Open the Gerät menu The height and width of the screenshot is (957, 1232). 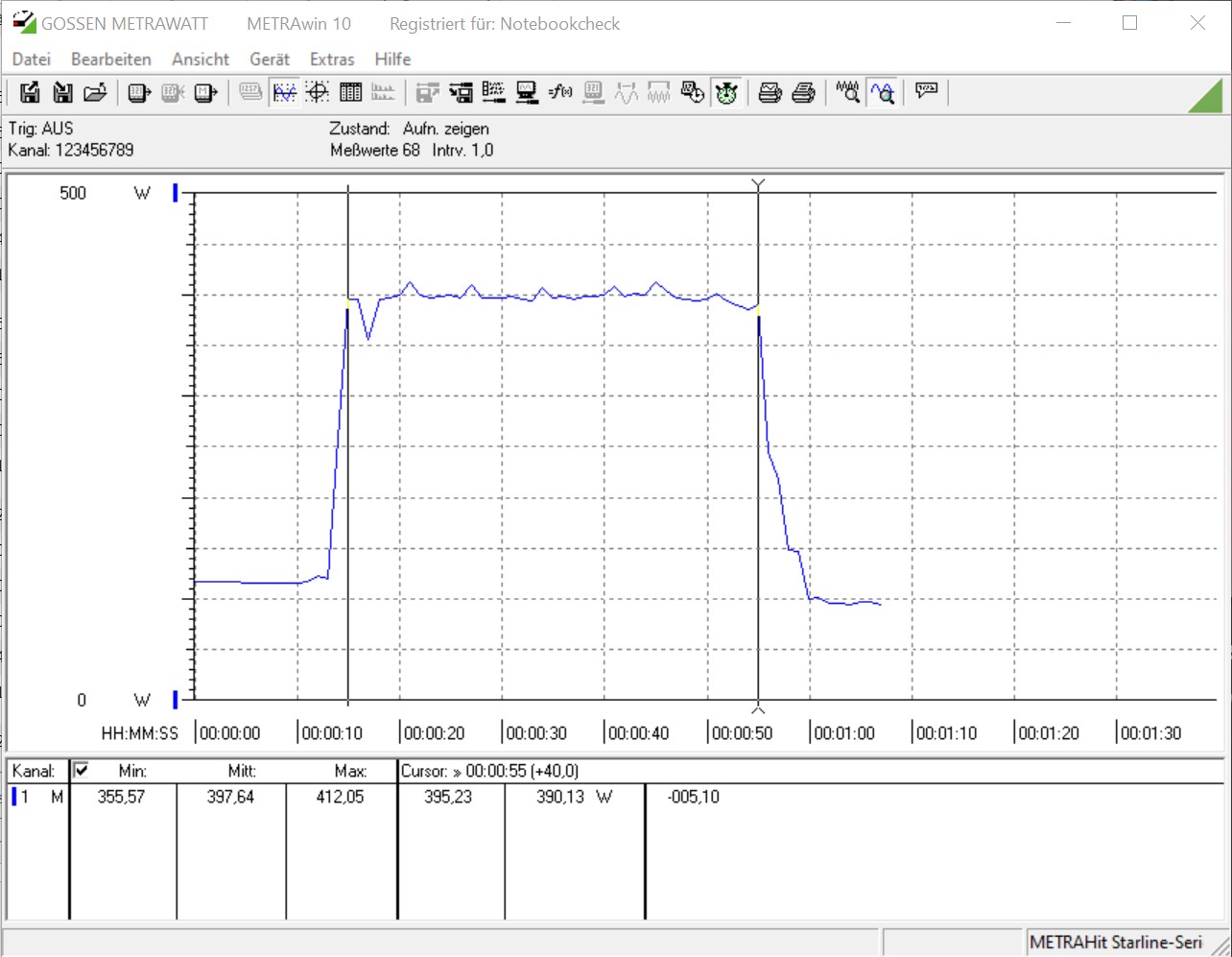coord(270,59)
